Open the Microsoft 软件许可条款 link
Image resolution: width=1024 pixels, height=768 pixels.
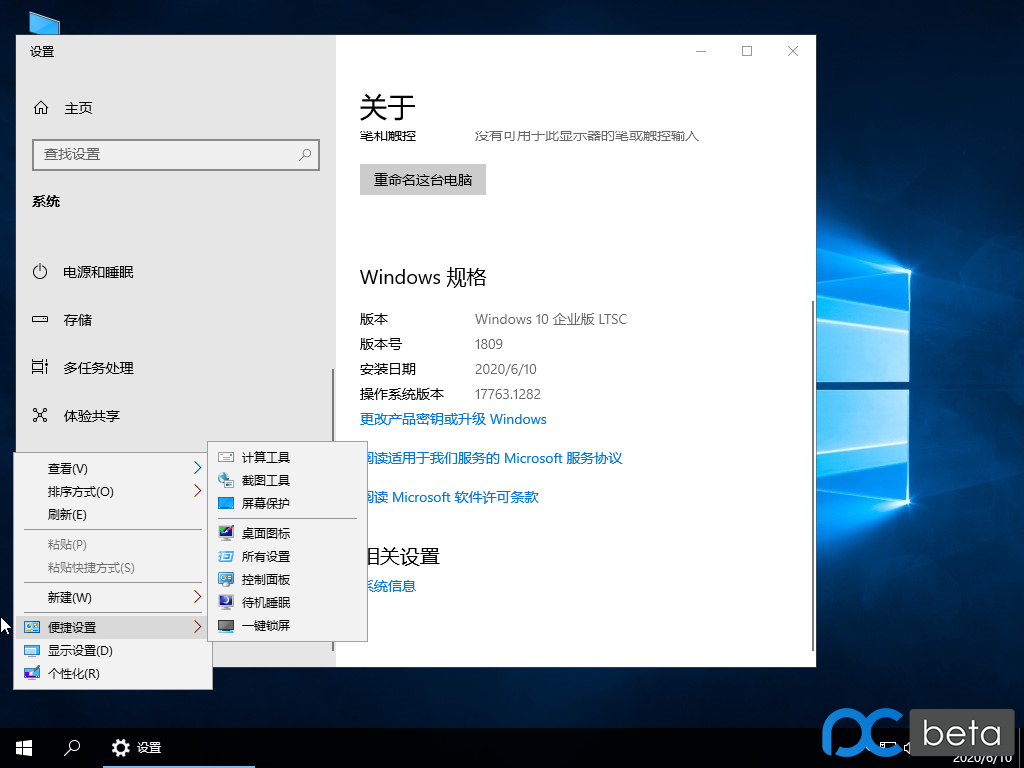(452, 497)
